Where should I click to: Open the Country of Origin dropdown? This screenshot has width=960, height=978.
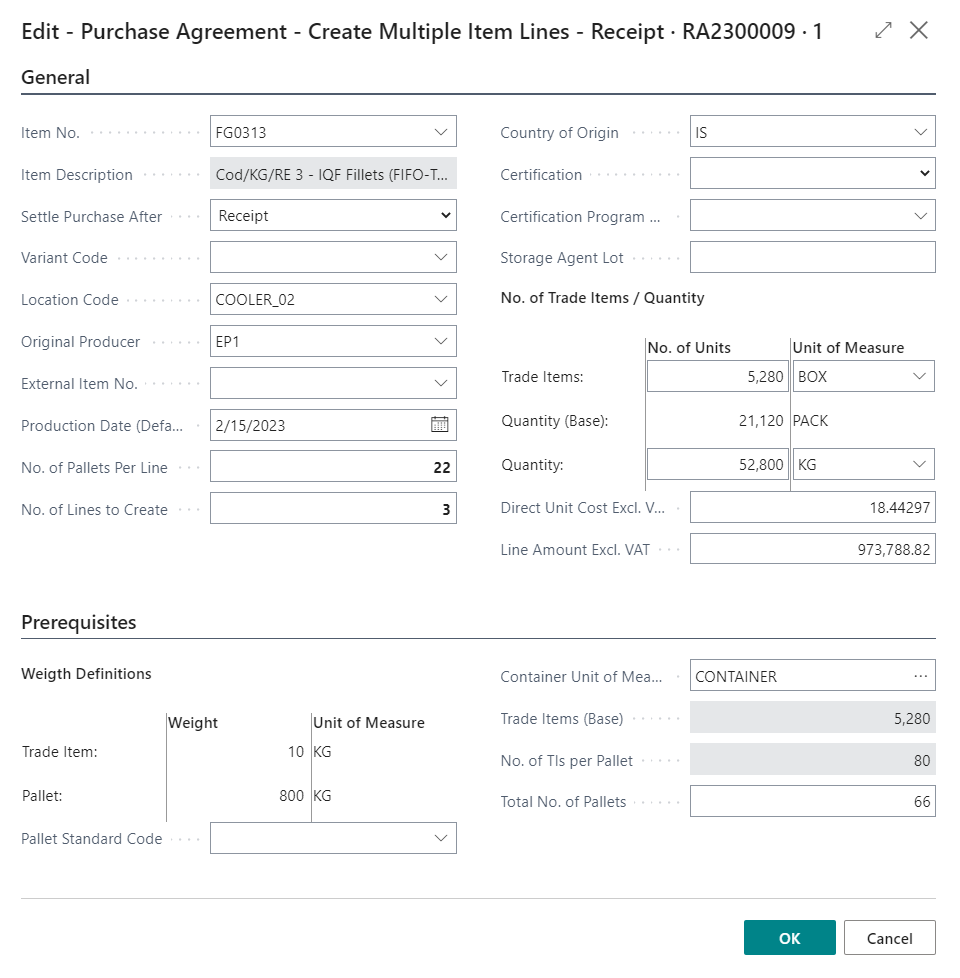920,132
